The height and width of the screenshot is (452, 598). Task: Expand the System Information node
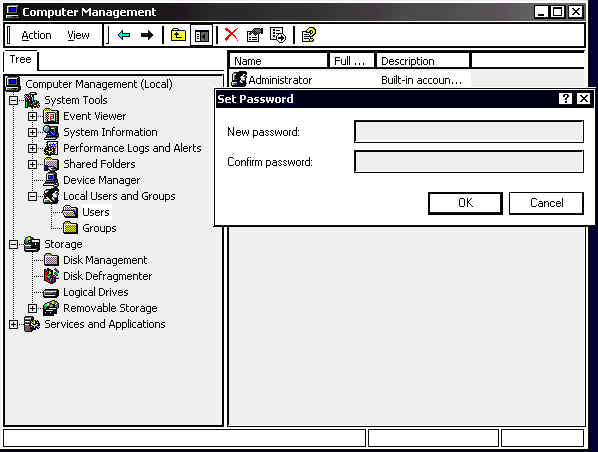click(x=32, y=132)
